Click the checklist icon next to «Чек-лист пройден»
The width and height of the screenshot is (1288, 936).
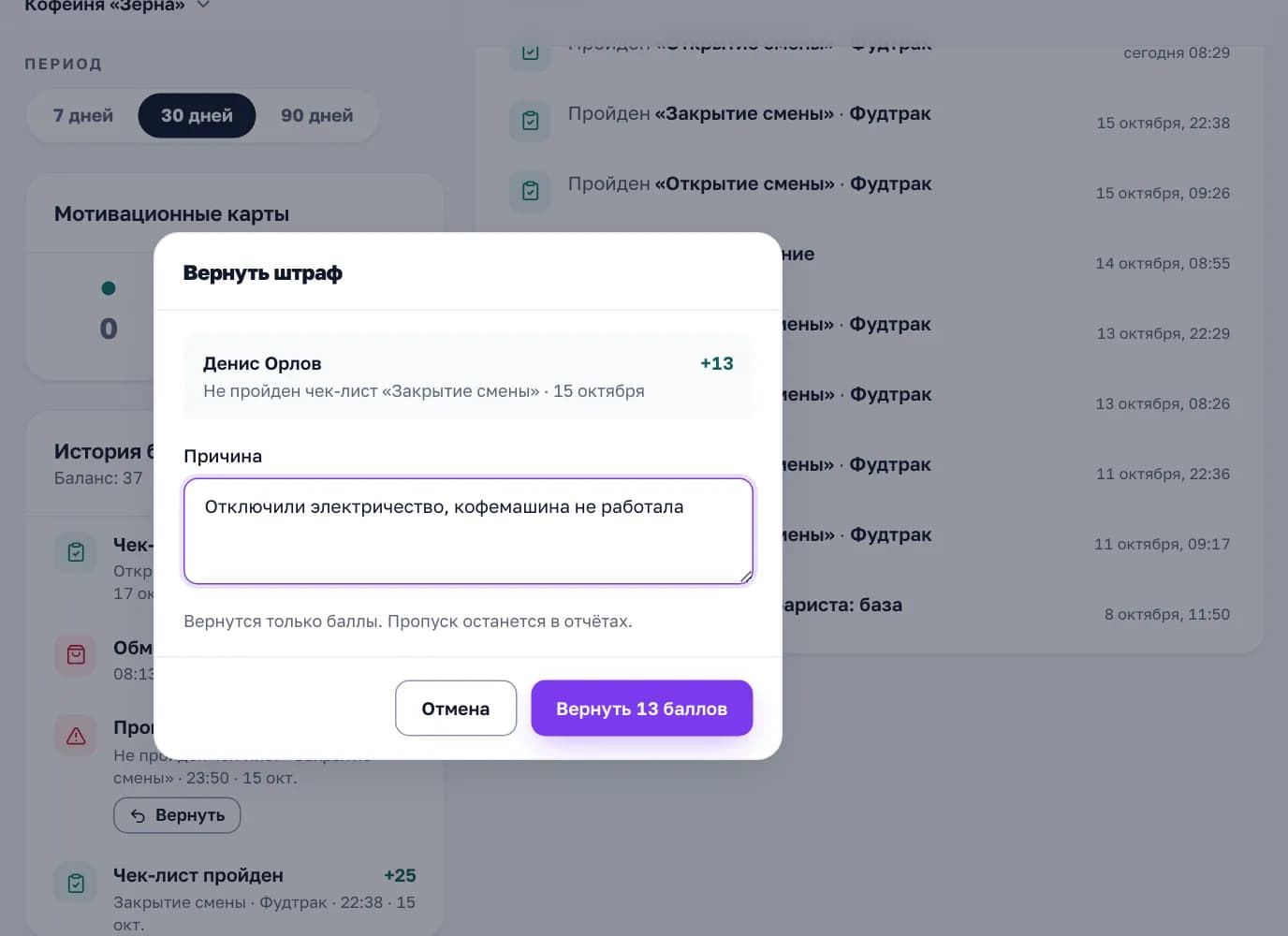tap(76, 883)
